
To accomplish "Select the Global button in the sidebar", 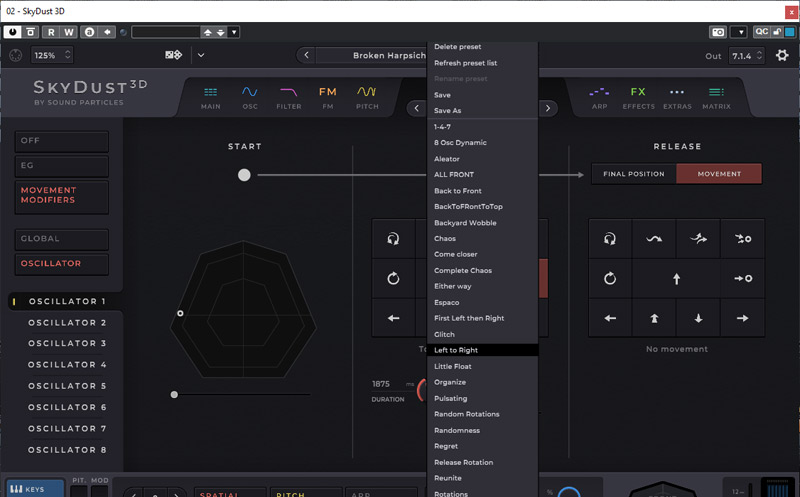I will click(62, 239).
